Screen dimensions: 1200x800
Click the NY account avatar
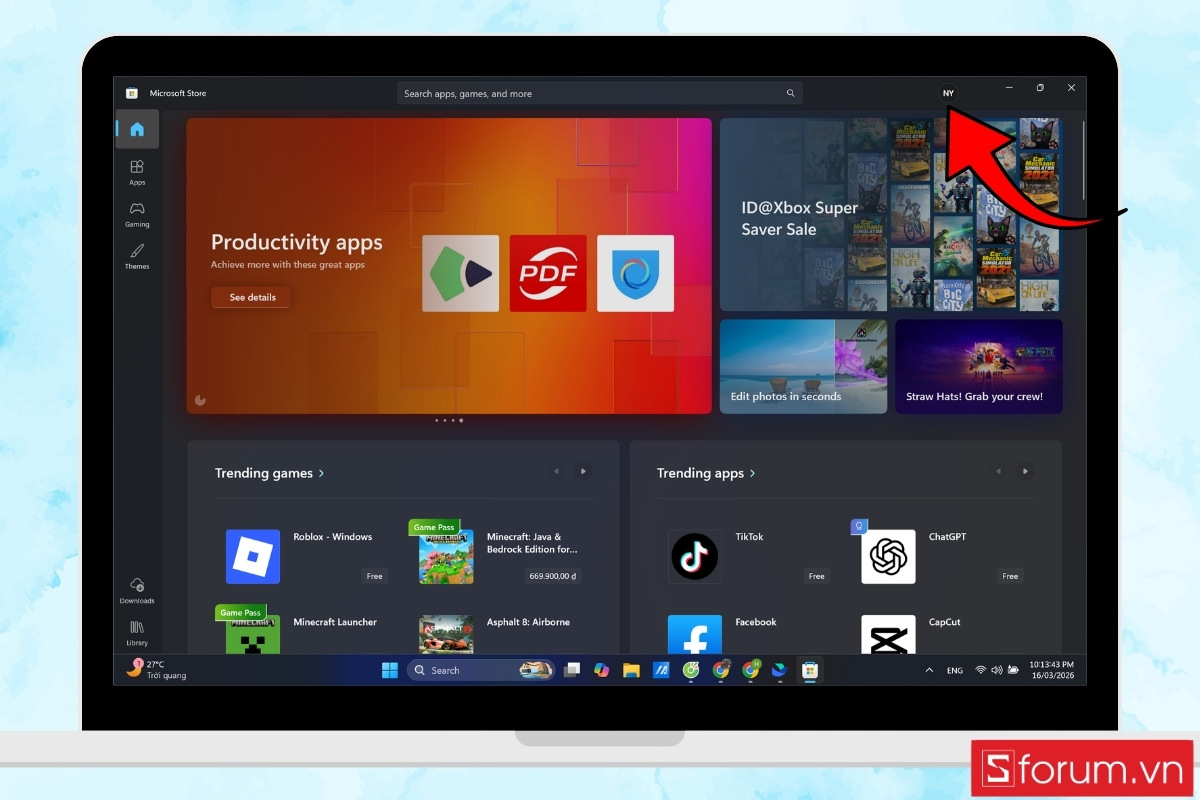(948, 92)
